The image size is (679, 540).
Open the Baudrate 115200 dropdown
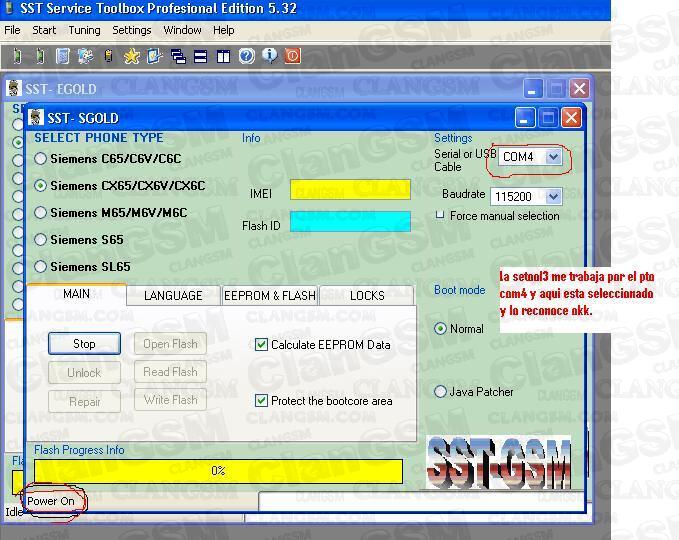click(x=553, y=197)
